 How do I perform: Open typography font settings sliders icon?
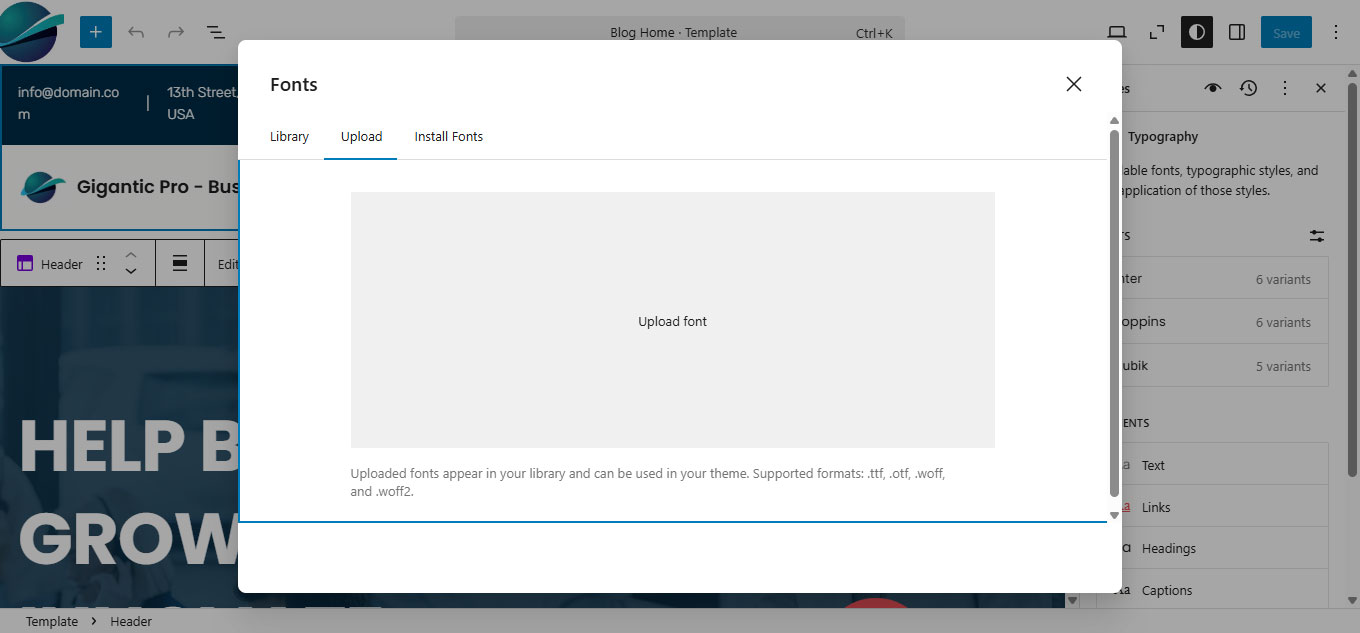[1317, 236]
